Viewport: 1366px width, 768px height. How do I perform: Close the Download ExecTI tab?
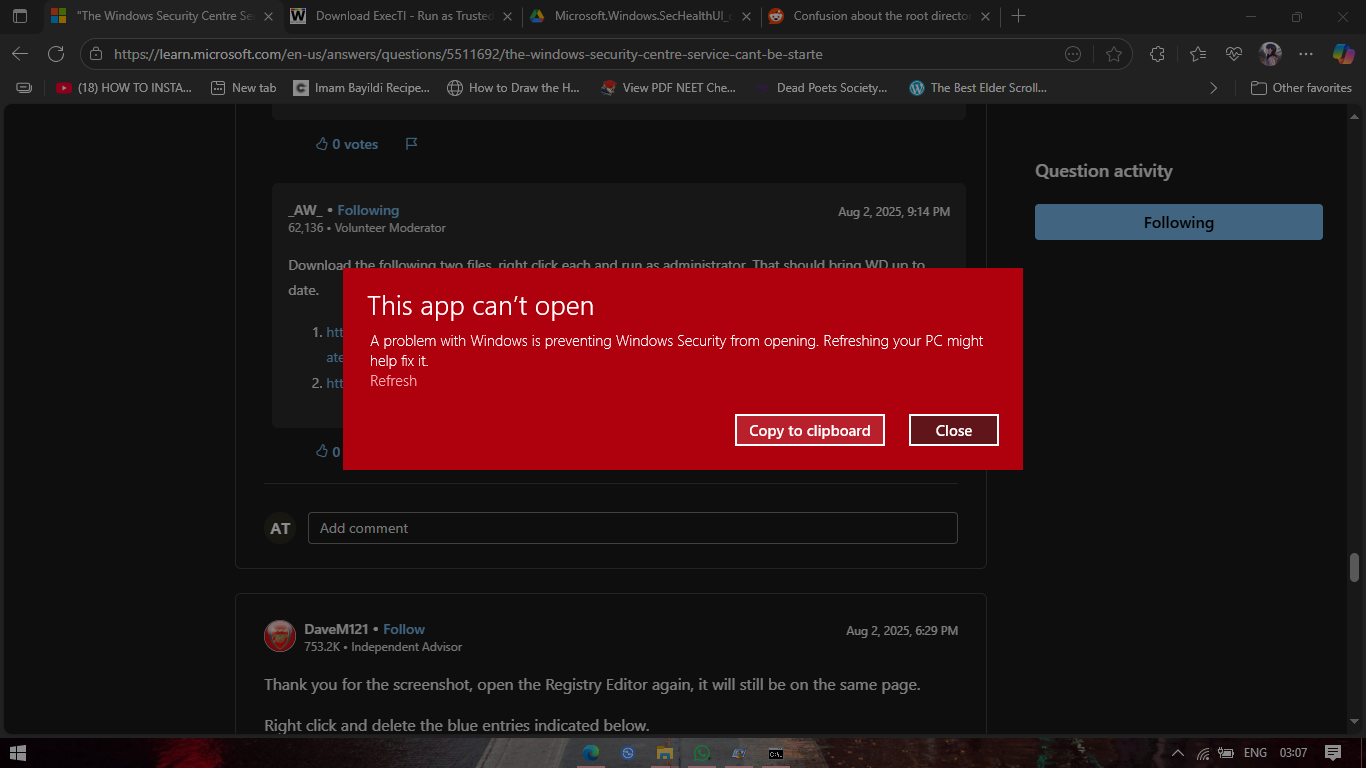(x=507, y=16)
